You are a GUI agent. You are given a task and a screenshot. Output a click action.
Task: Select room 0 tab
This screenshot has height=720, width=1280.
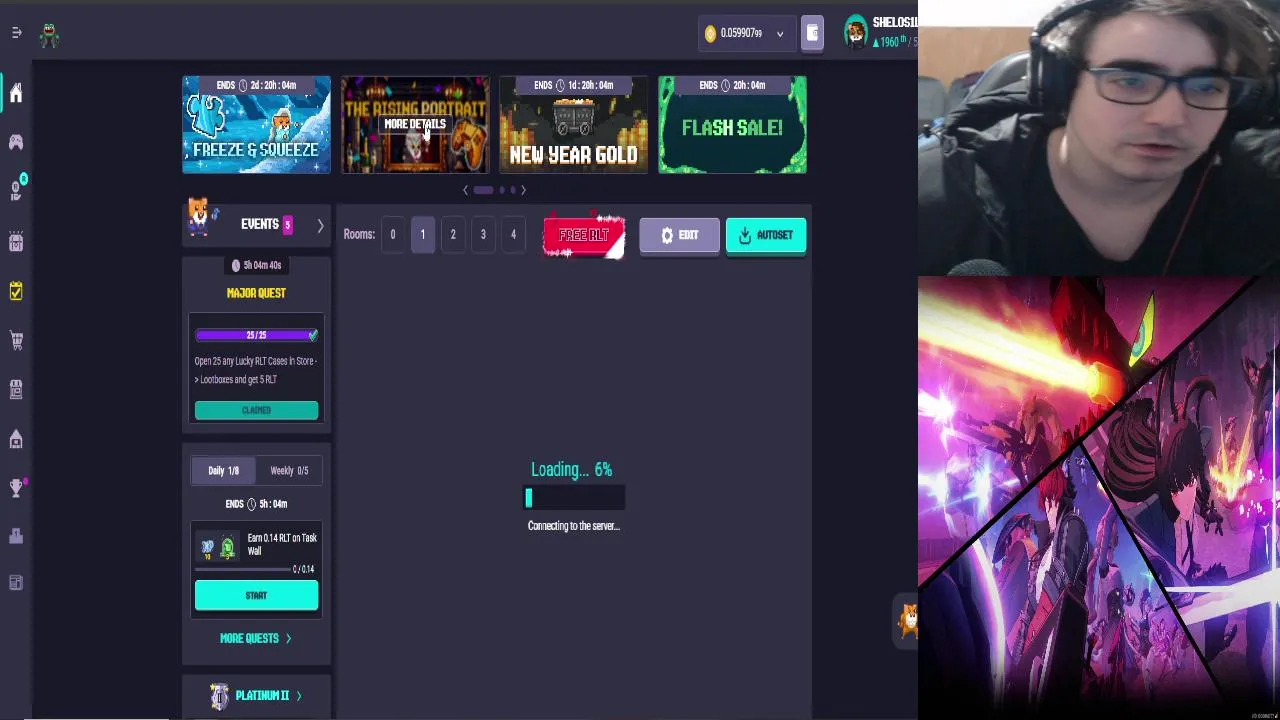[x=392, y=235]
